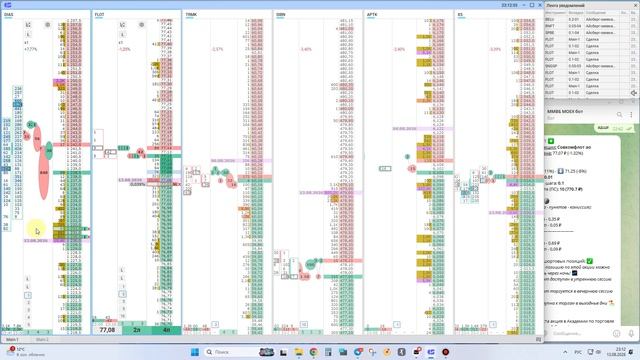
Task: Close the notifications feed panel
Action: click(636, 5)
